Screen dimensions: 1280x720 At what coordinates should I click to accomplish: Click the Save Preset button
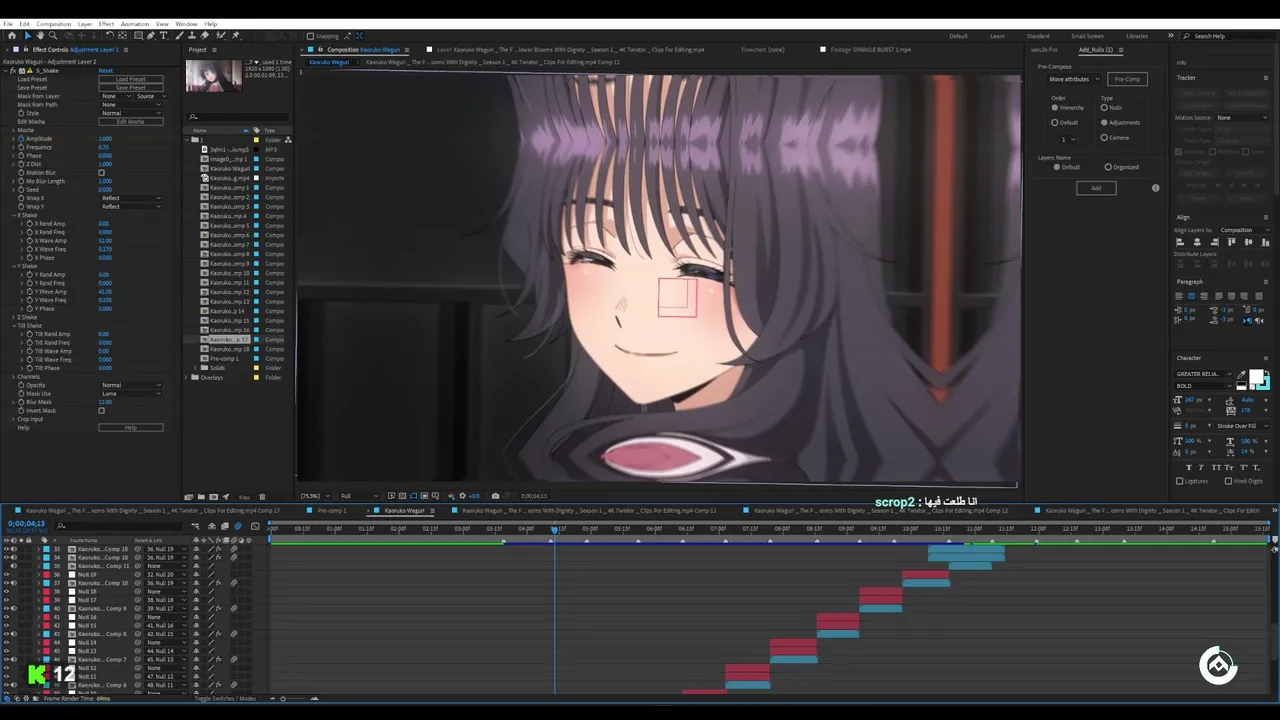point(130,87)
